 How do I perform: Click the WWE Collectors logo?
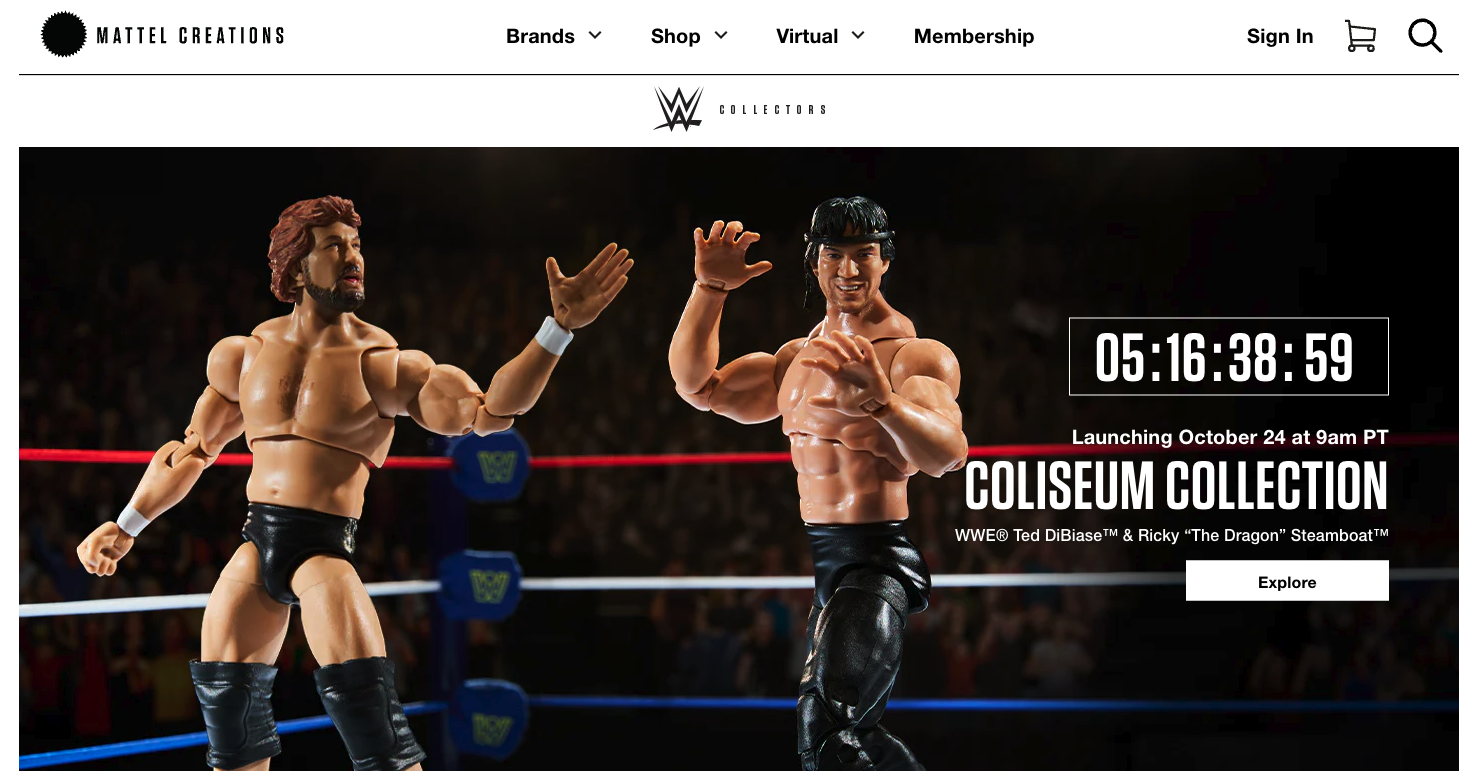tap(739, 109)
